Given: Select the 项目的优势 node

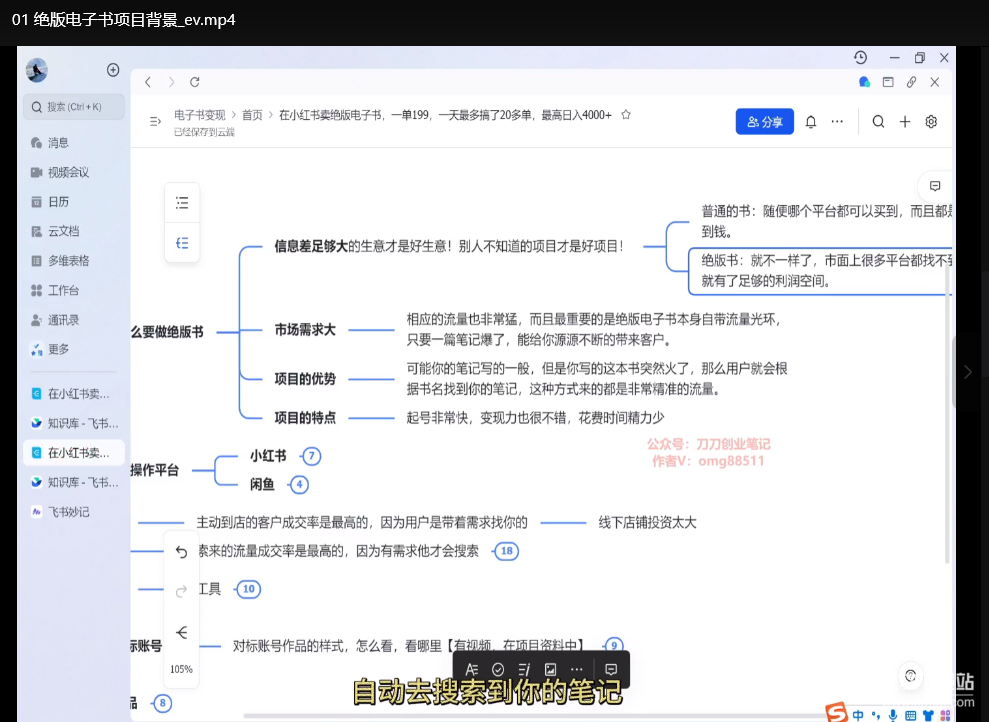Looking at the screenshot, I should click(305, 379).
